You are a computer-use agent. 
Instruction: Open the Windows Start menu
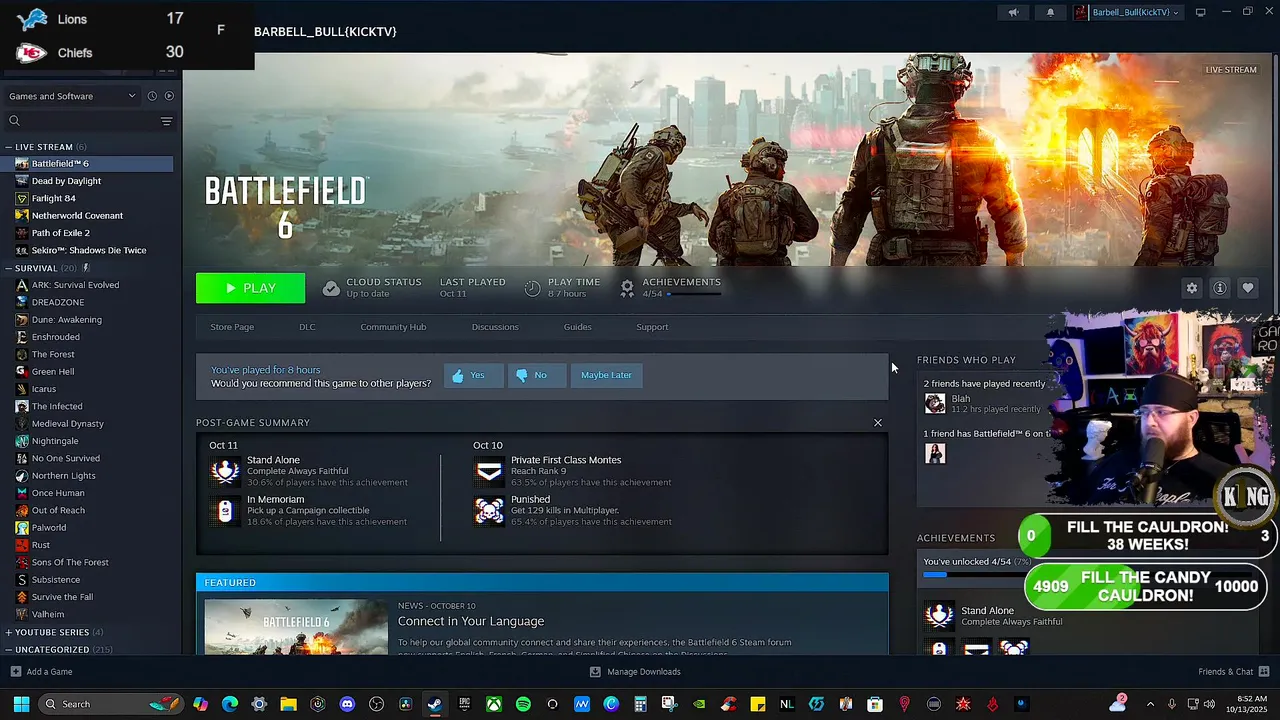coord(21,704)
